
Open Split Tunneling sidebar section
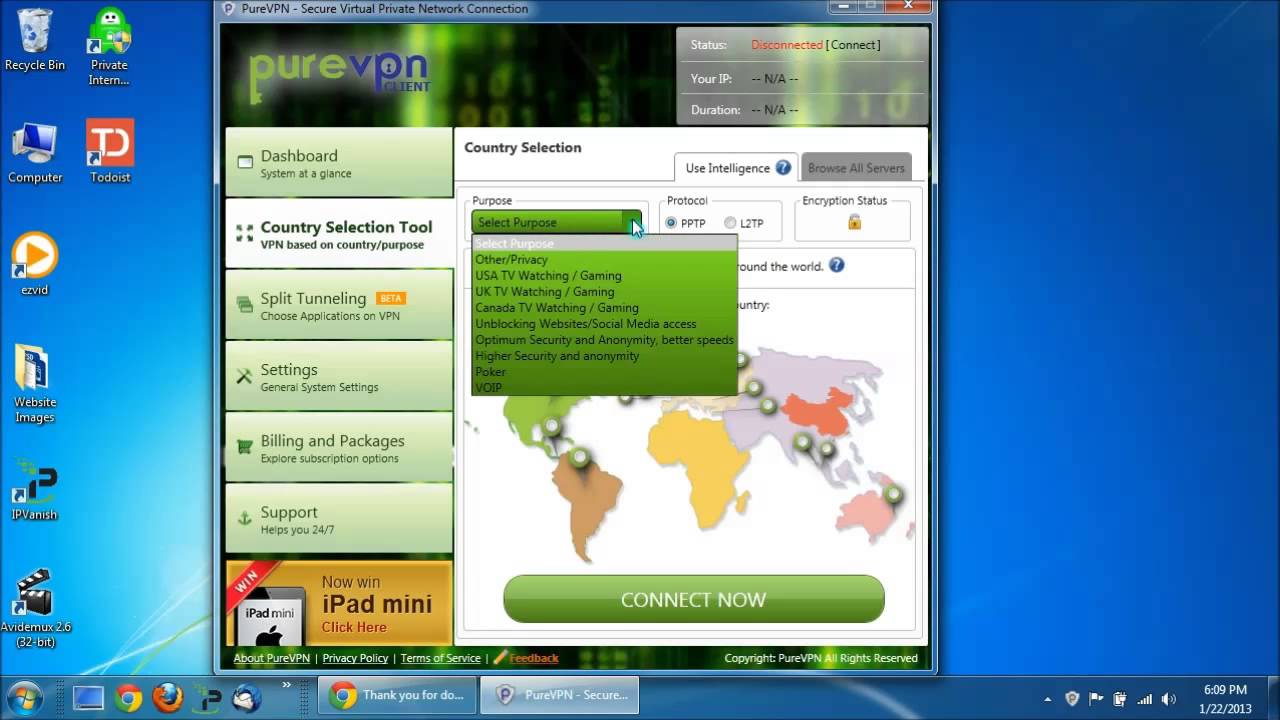[x=339, y=304]
